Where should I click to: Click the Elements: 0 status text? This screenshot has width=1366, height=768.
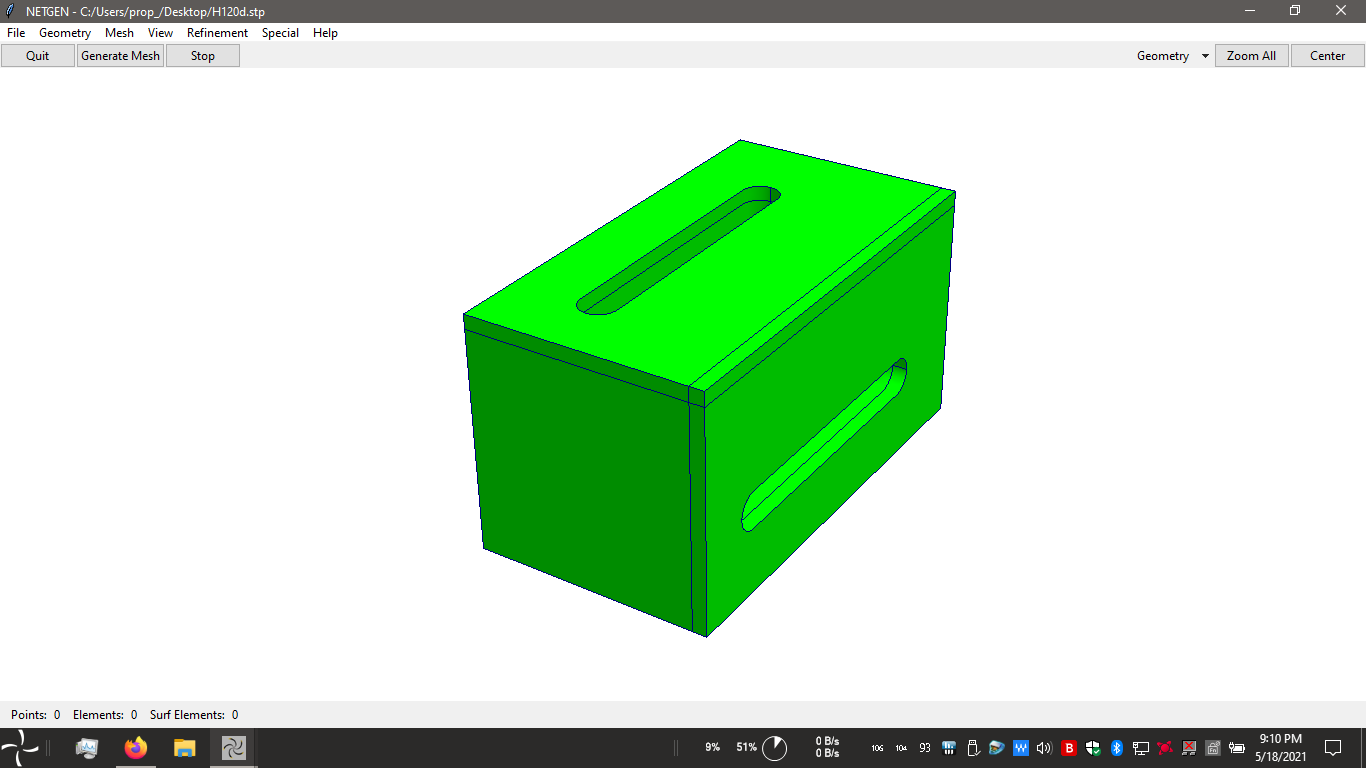105,715
